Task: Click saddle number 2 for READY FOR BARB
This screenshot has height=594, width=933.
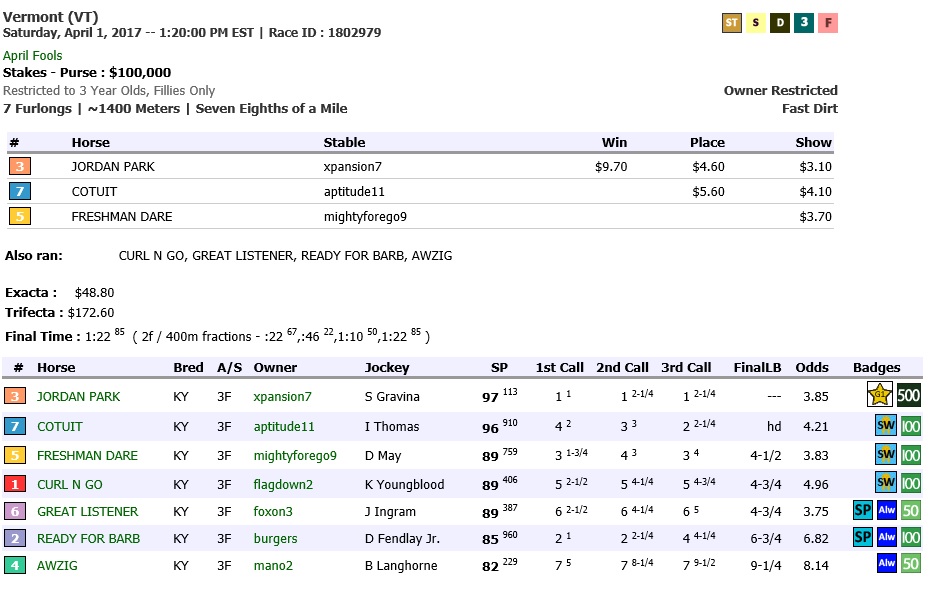Action: [15, 539]
